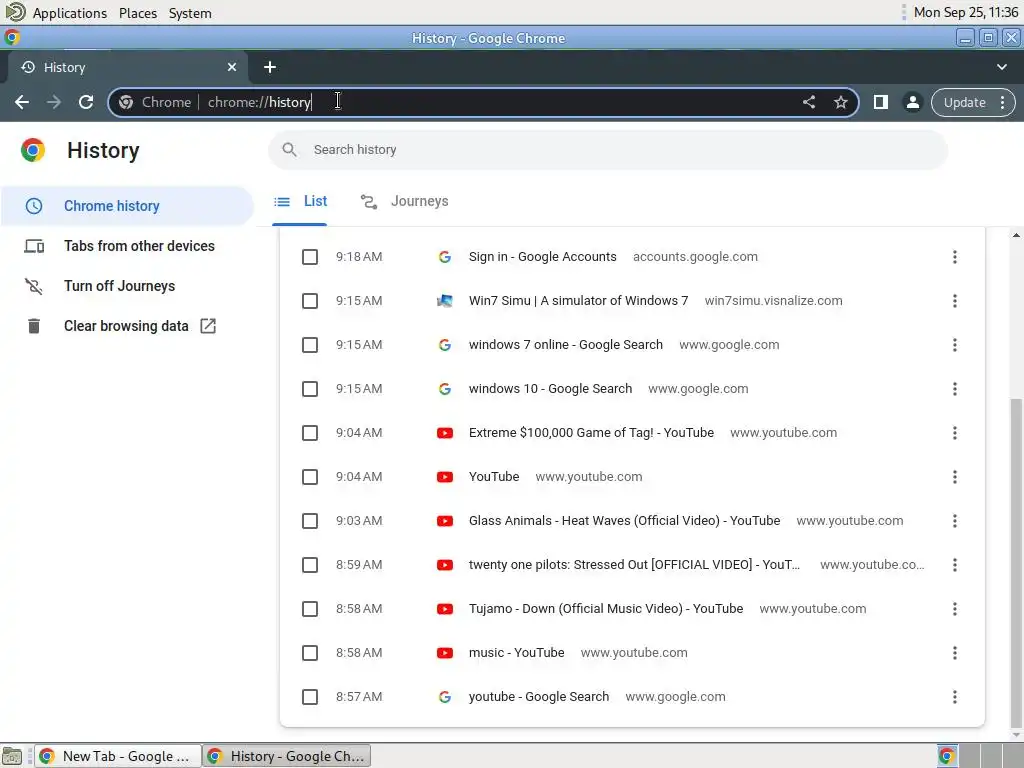Click the address bar URL
Image resolution: width=1024 pixels, height=768 pixels.
click(259, 103)
